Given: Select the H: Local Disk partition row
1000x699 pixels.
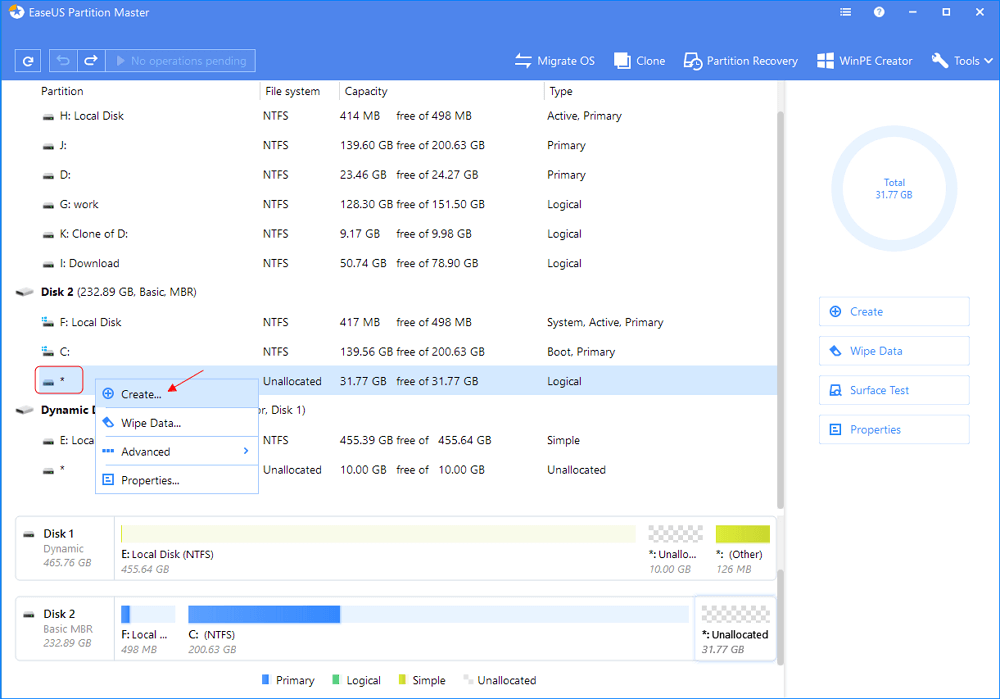Looking at the screenshot, I should (x=389, y=116).
